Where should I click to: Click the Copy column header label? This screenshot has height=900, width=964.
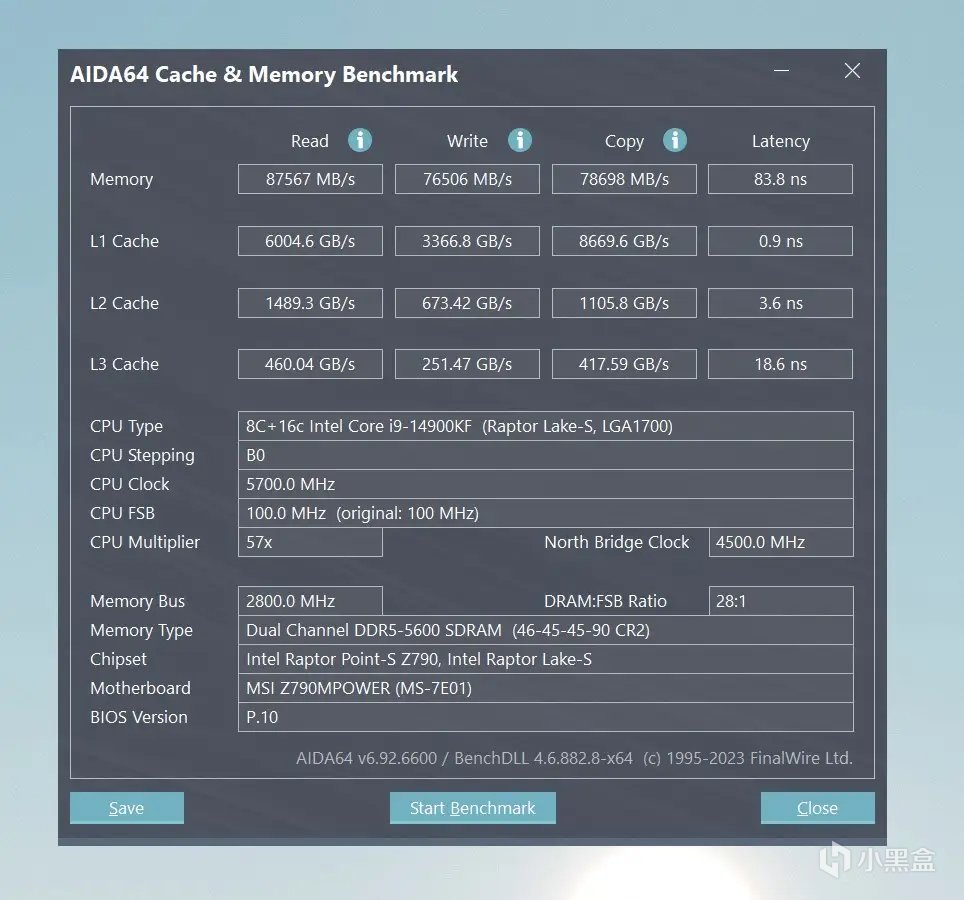pos(624,141)
